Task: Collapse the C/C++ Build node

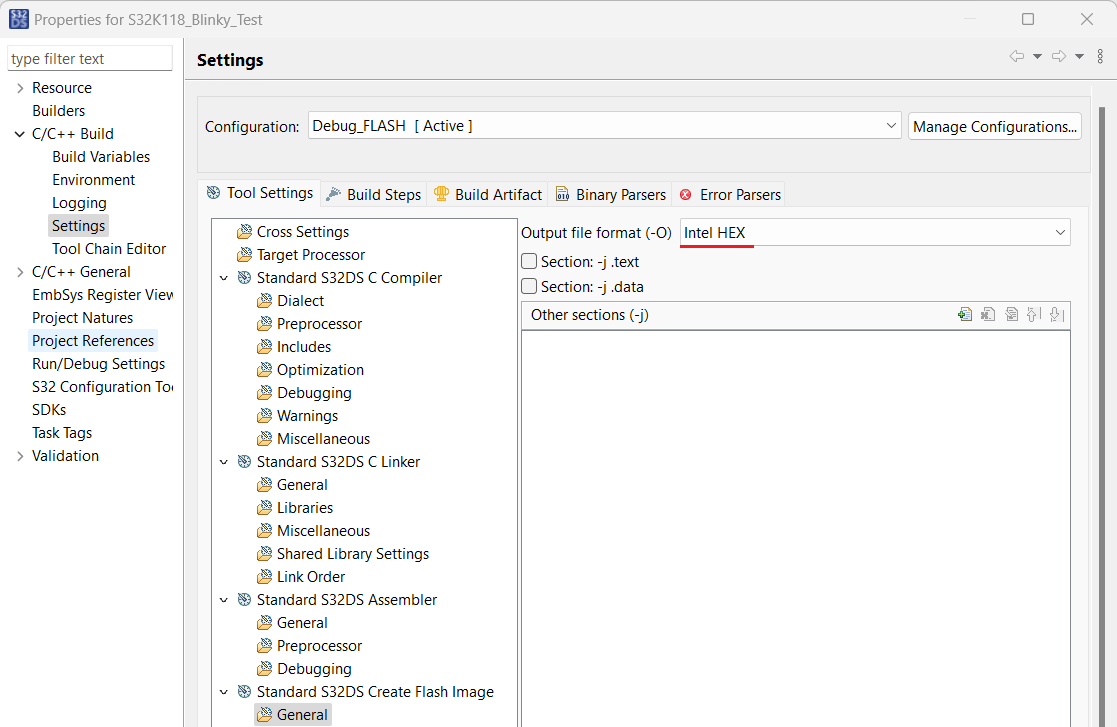Action: pyautogui.click(x=20, y=134)
